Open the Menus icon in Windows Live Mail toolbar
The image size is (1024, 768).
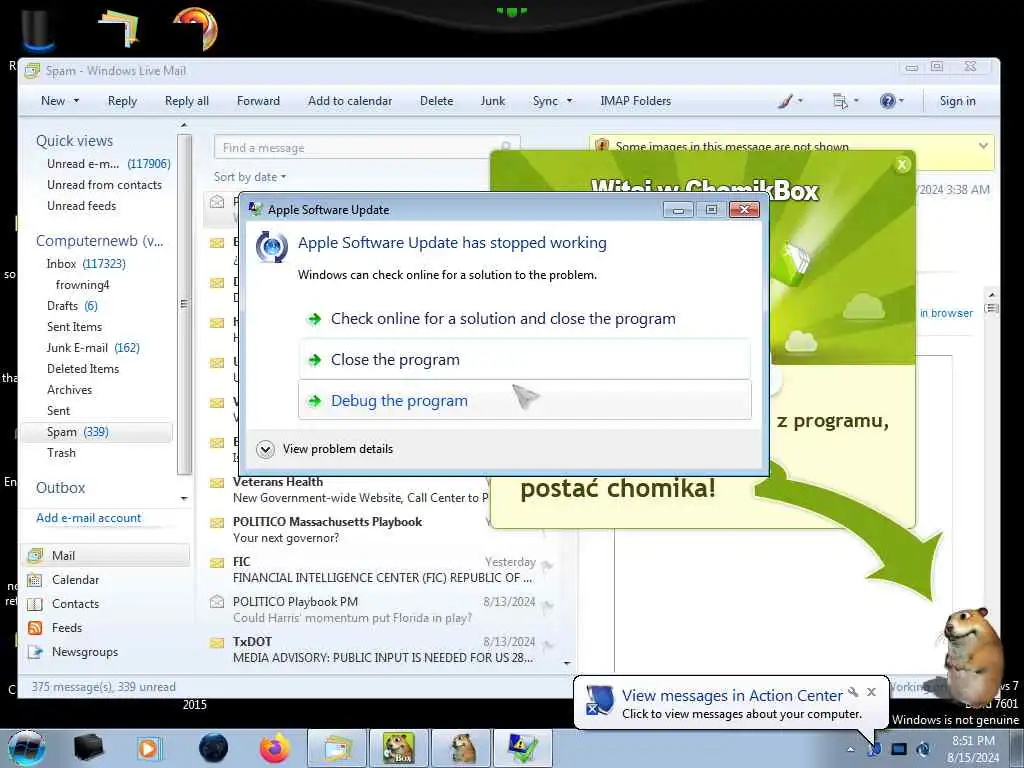point(840,101)
